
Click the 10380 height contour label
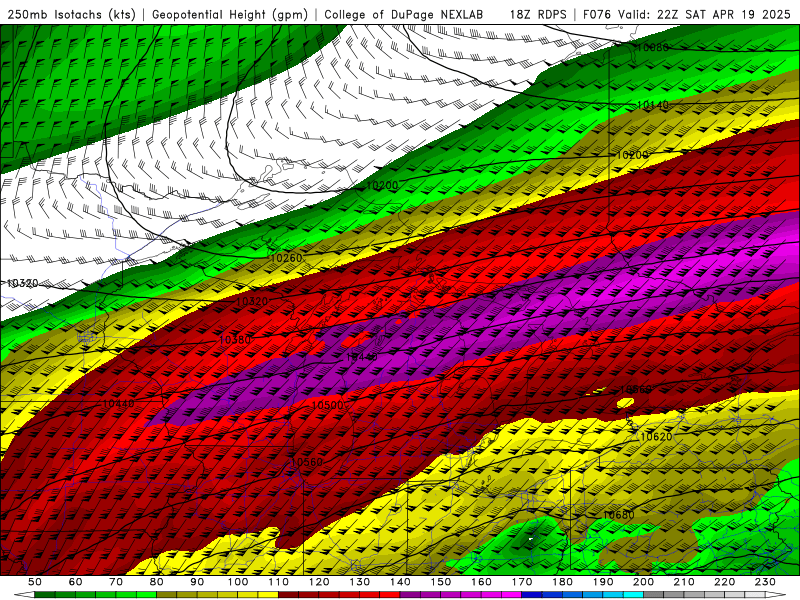[235, 340]
